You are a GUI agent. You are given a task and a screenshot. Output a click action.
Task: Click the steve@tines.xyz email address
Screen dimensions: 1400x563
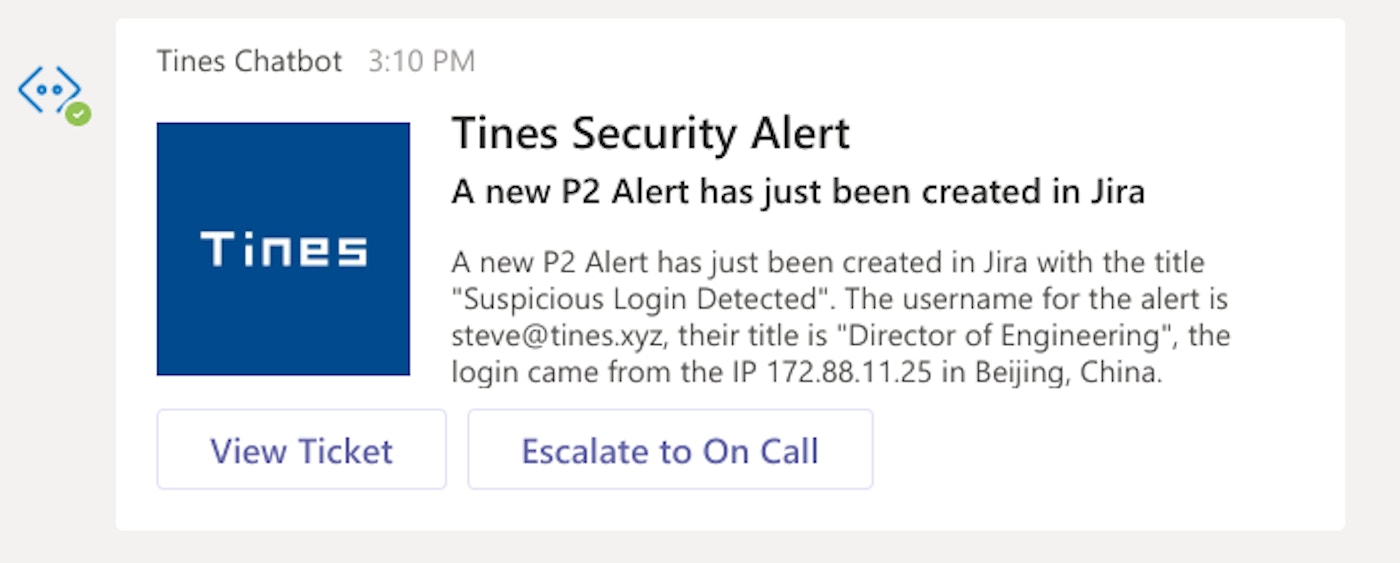557,336
